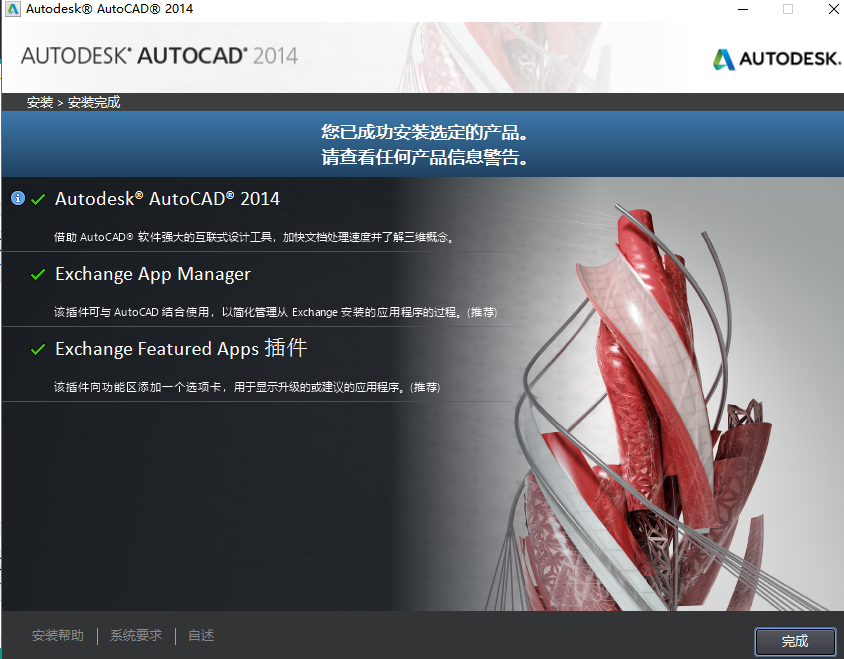Select 安装 in the breadcrumb navigation
Viewport: 844px width, 659px height.
click(x=38, y=101)
